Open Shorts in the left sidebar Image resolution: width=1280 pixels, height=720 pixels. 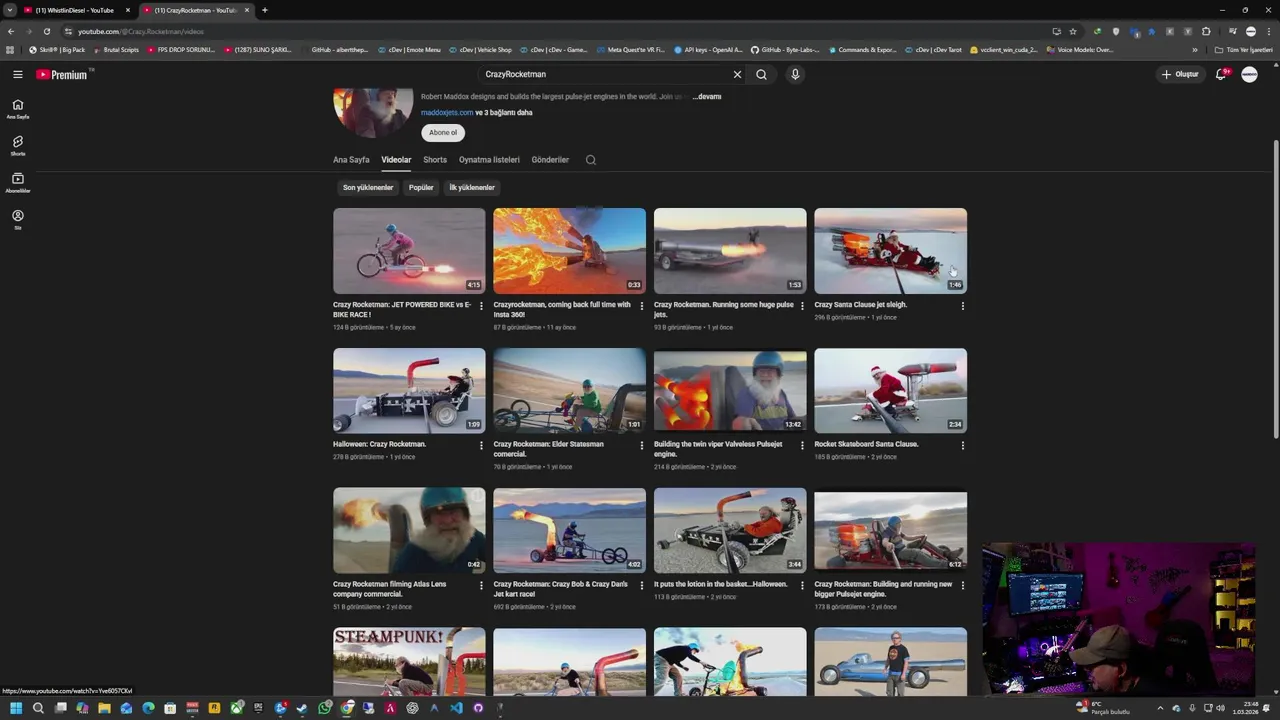click(x=18, y=146)
